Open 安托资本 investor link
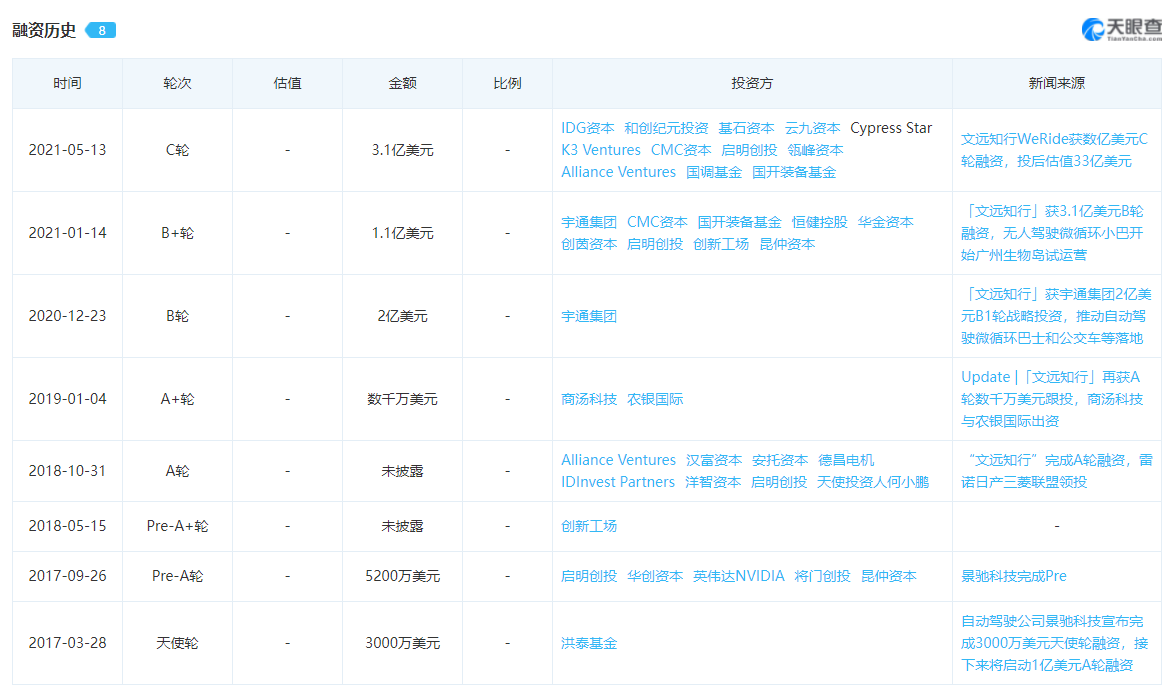The image size is (1172, 689). (x=780, y=460)
